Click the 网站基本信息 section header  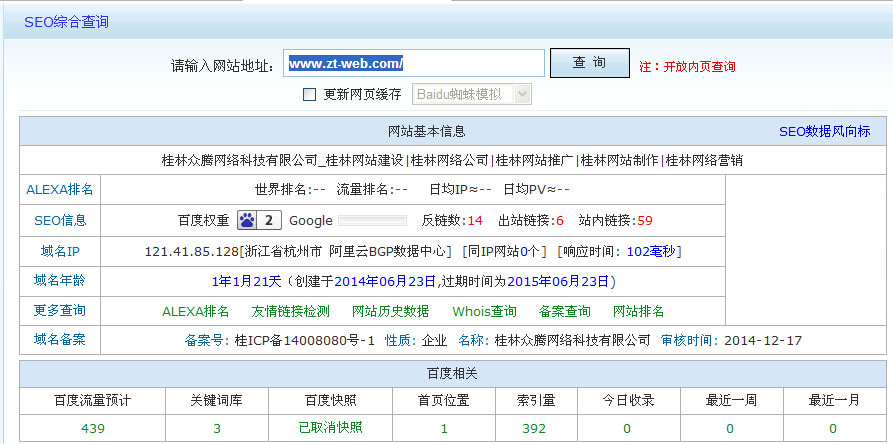tap(427, 131)
